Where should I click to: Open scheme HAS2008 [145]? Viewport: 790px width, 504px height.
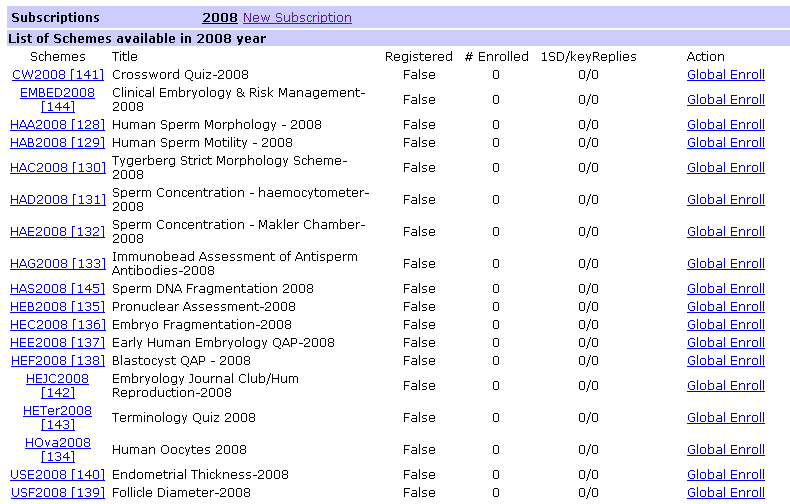tap(57, 288)
